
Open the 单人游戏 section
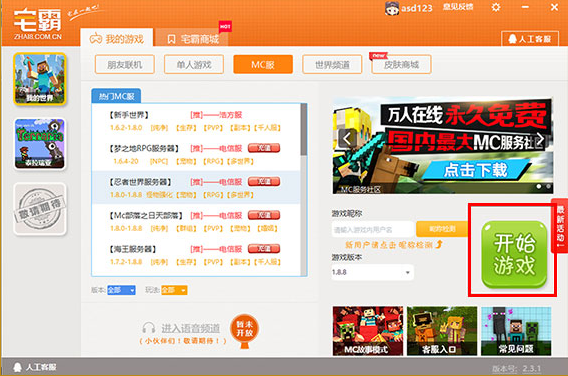click(194, 64)
